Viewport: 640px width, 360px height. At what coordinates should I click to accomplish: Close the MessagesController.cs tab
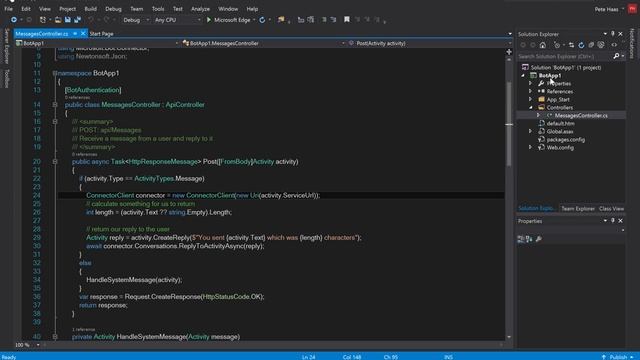click(x=83, y=33)
